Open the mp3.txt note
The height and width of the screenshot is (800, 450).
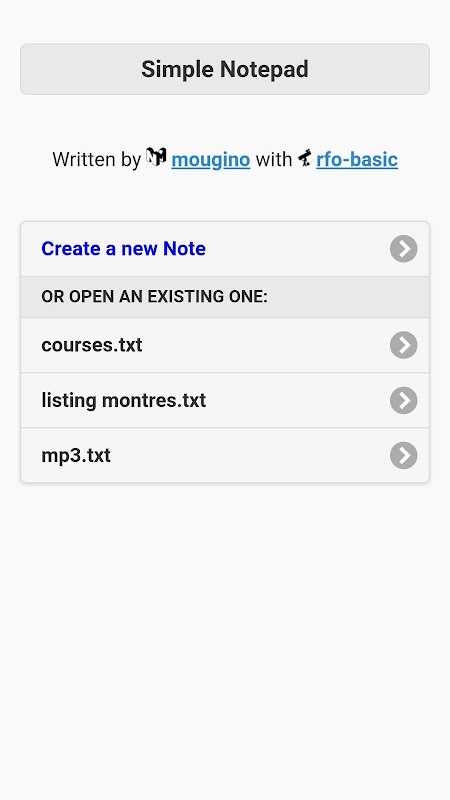click(x=225, y=455)
